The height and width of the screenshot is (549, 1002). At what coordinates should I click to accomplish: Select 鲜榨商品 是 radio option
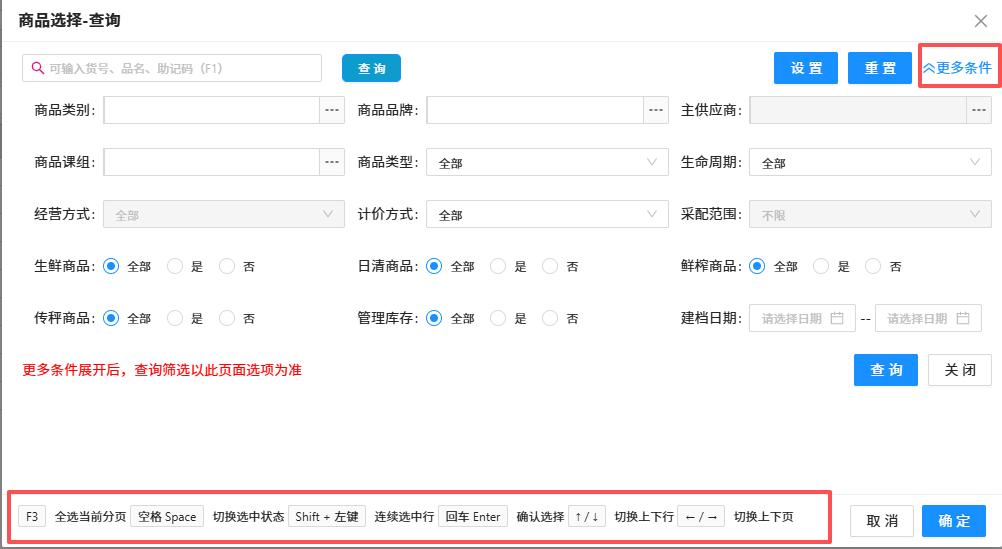821,266
